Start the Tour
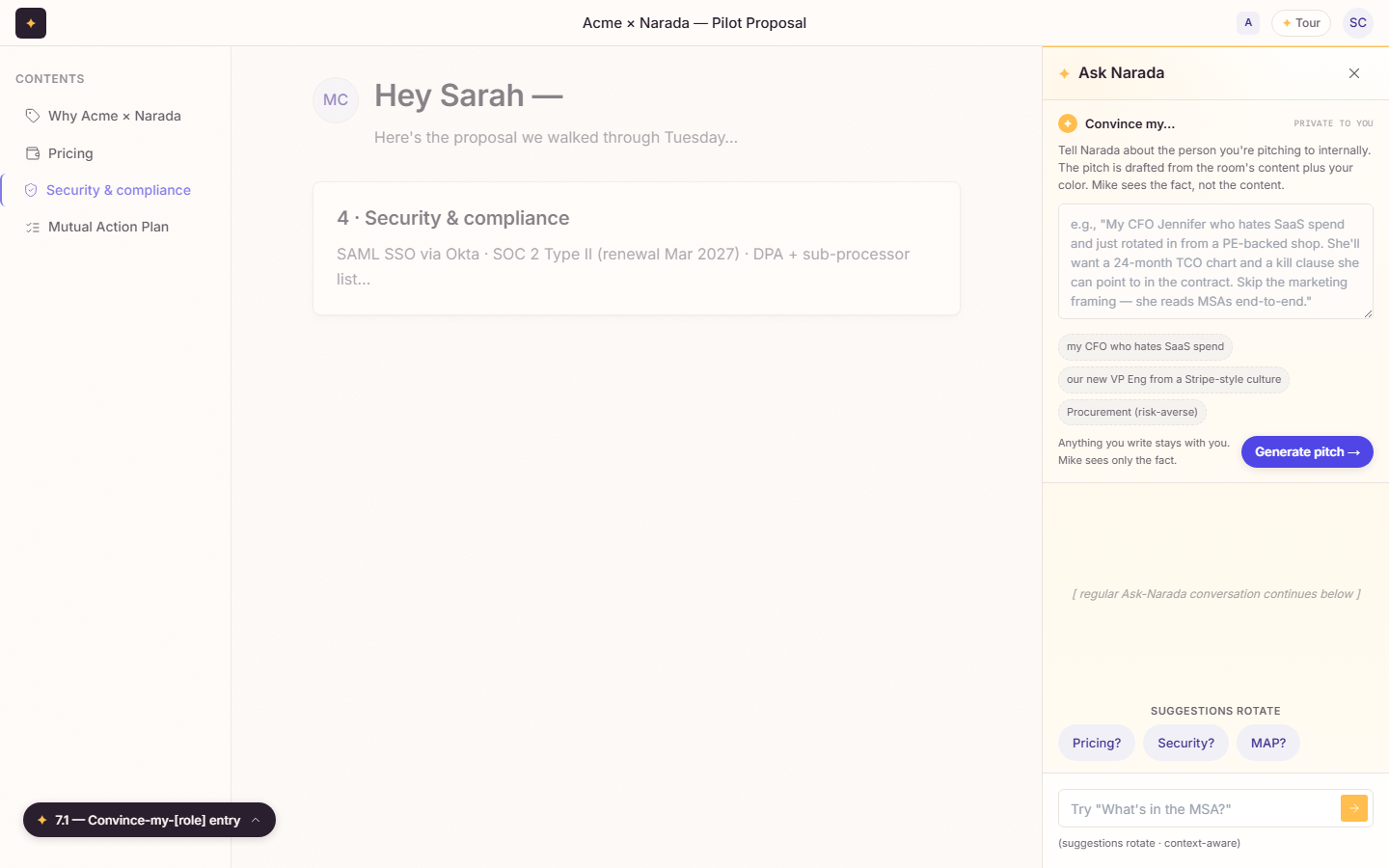1389x868 pixels. (x=1301, y=23)
